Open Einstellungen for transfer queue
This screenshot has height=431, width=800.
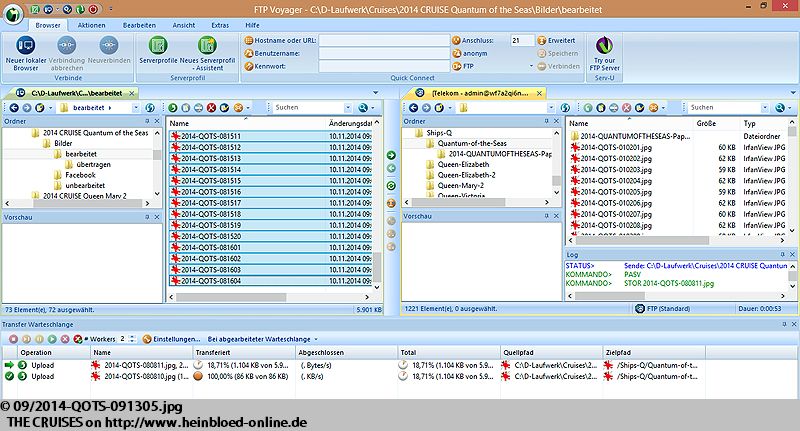click(171, 339)
